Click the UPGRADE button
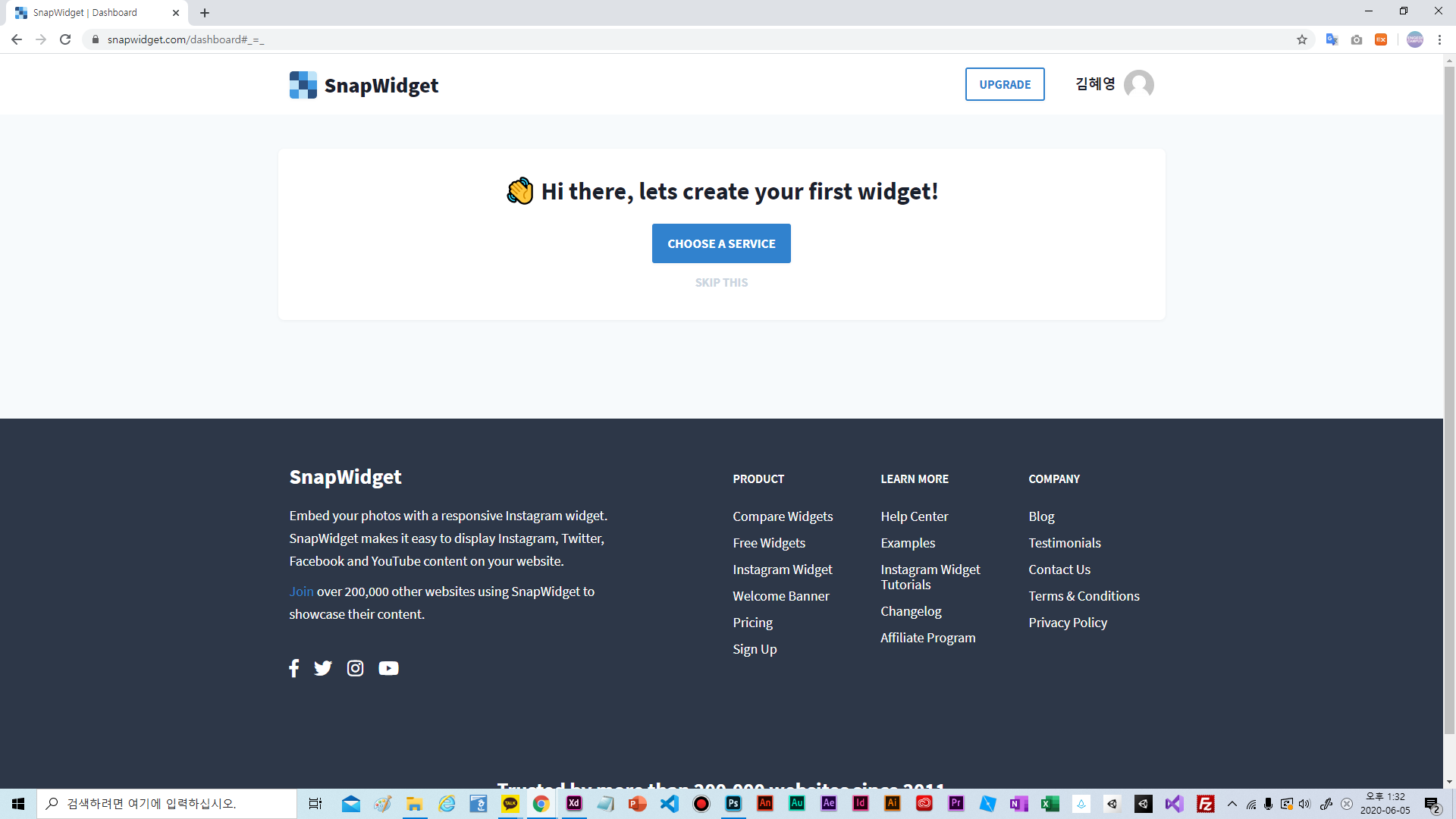Image resolution: width=1456 pixels, height=819 pixels. 1005,84
